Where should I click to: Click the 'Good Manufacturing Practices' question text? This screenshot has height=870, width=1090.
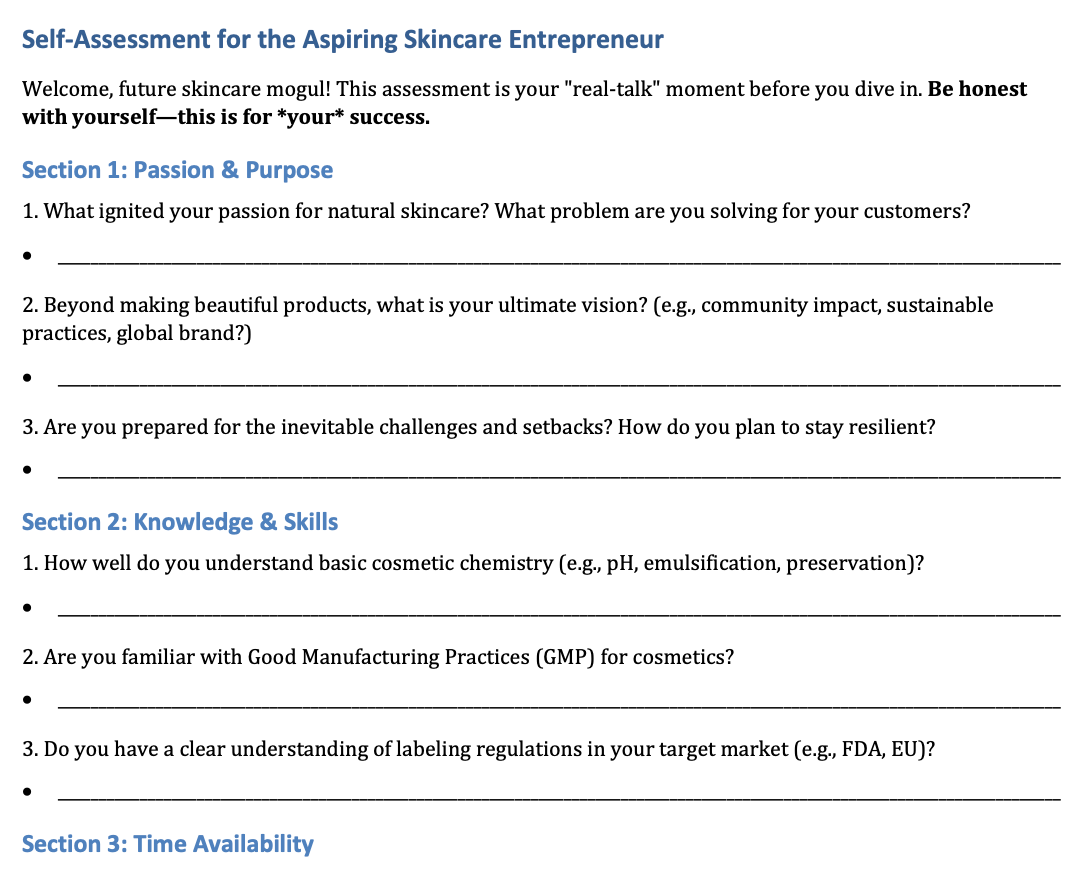[x=378, y=657]
